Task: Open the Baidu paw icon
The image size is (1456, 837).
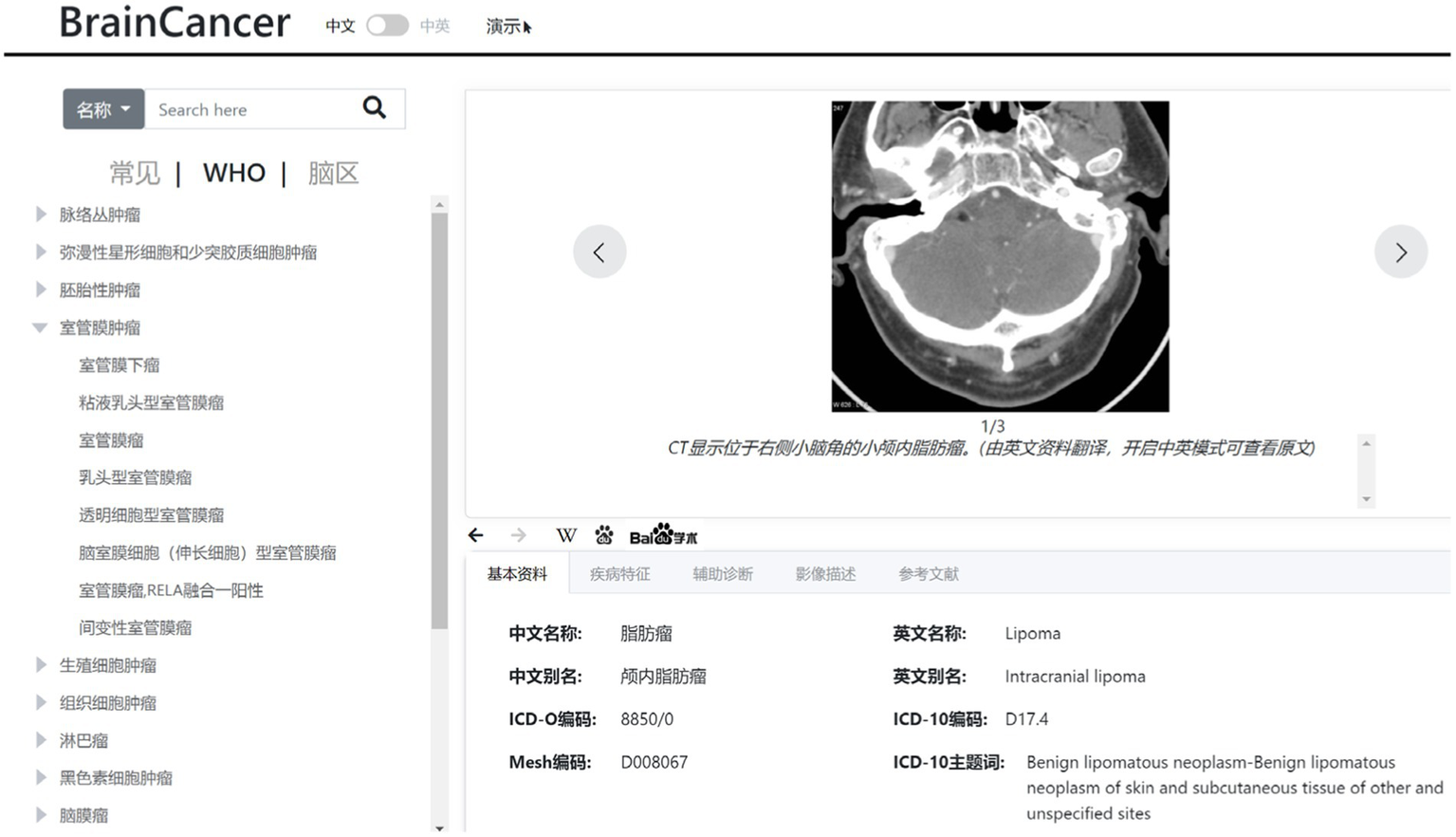Action: [604, 536]
